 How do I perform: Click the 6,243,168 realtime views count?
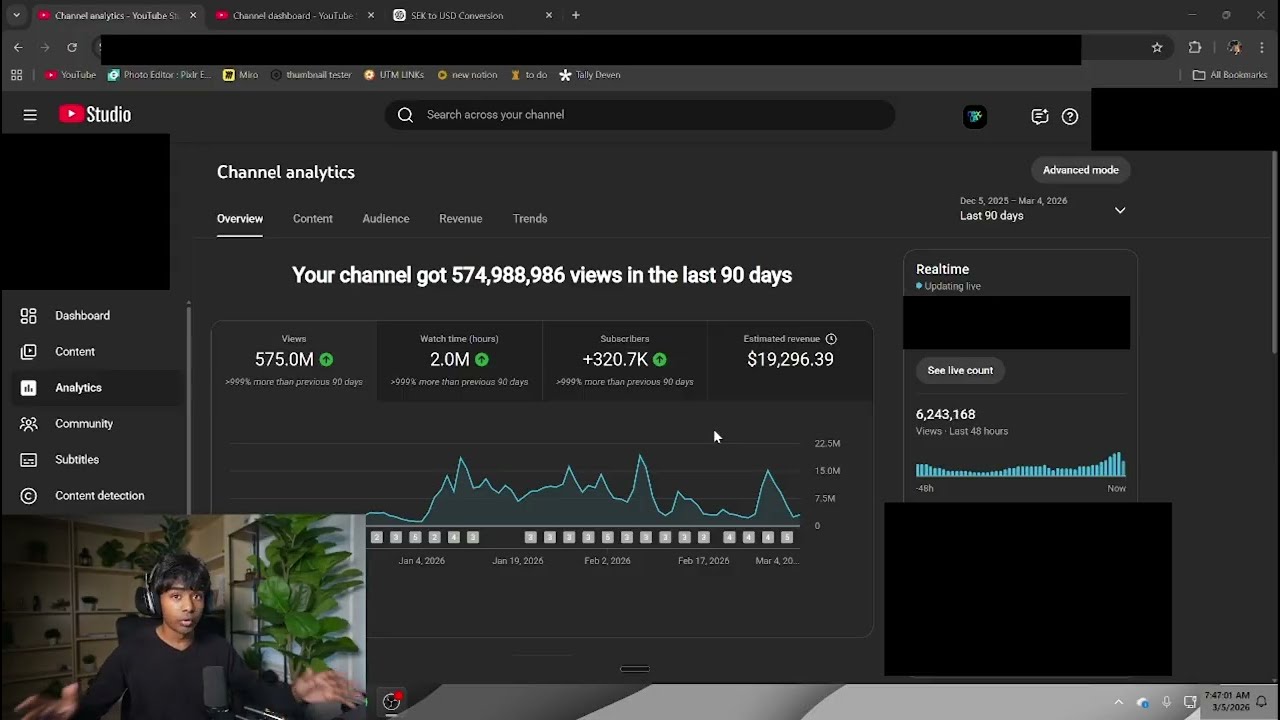coord(945,414)
